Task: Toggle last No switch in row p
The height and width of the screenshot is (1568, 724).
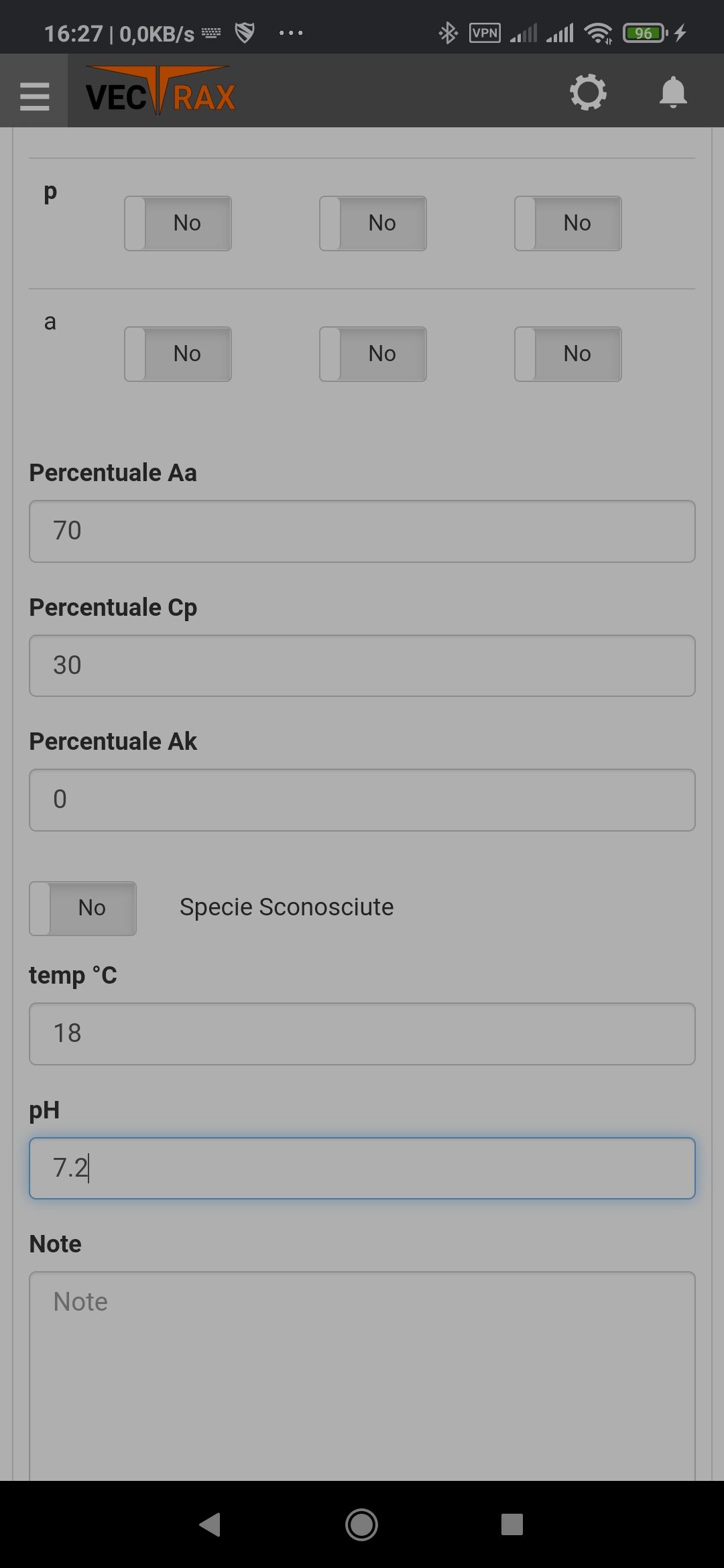Action: click(x=568, y=223)
